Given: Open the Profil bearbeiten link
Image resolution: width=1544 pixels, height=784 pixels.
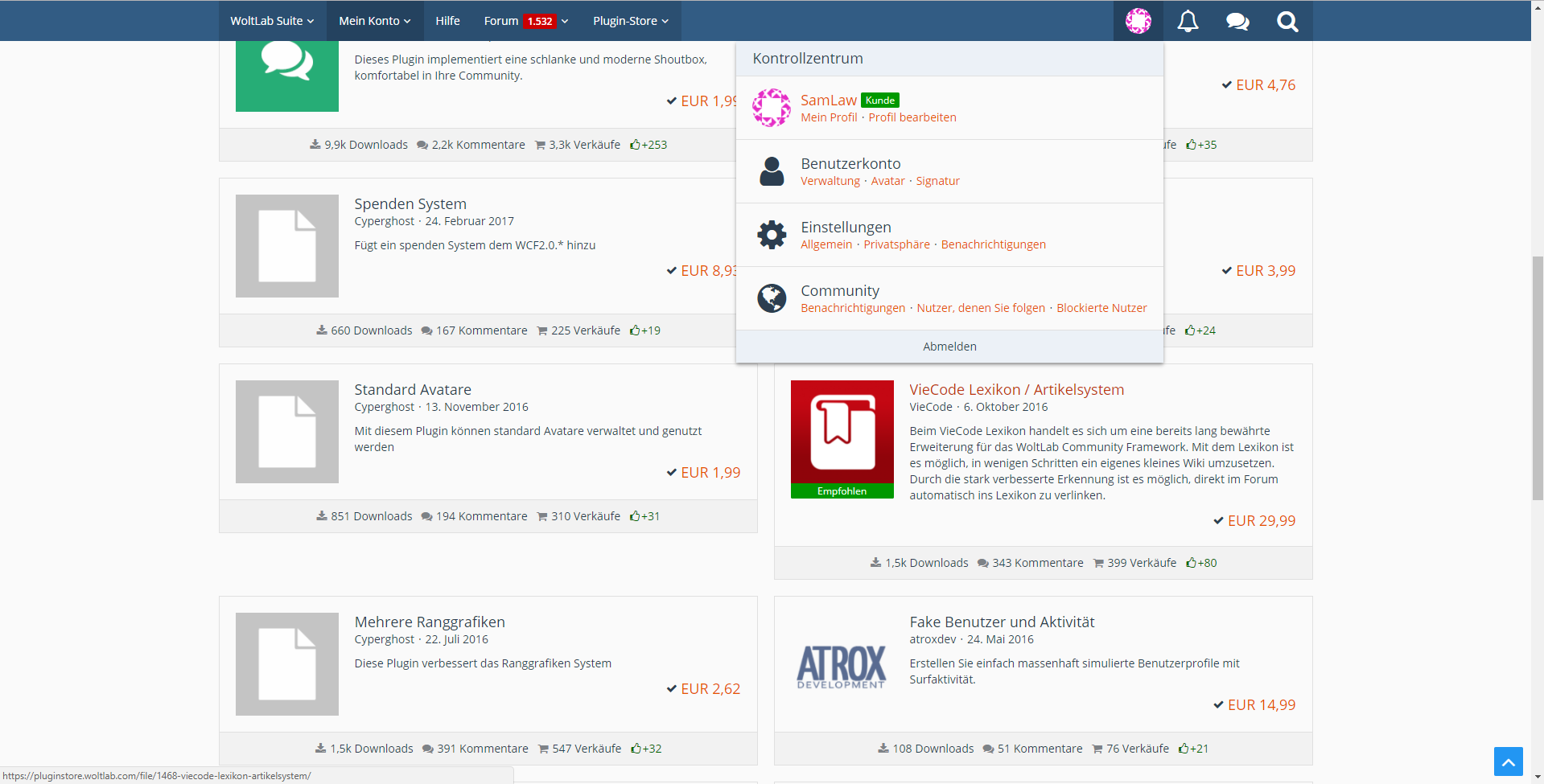Looking at the screenshot, I should (x=912, y=117).
